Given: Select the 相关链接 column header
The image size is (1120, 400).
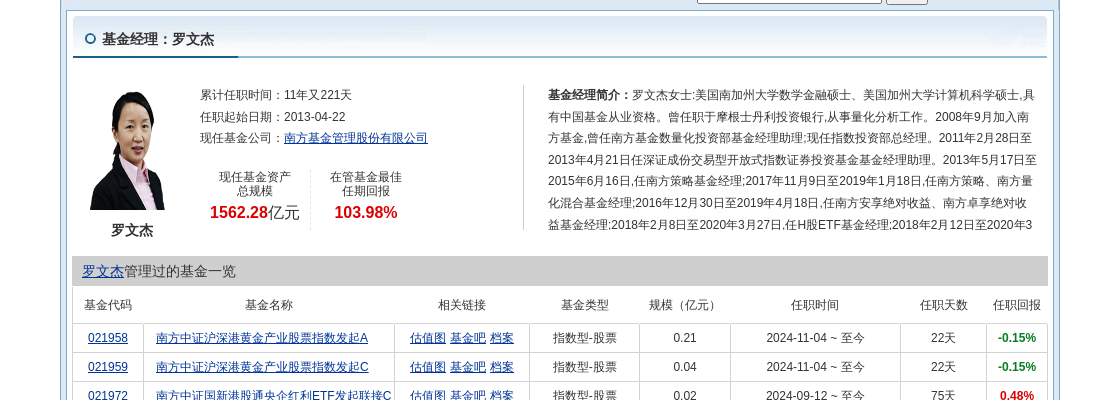Looking at the screenshot, I should pyautogui.click(x=462, y=305).
